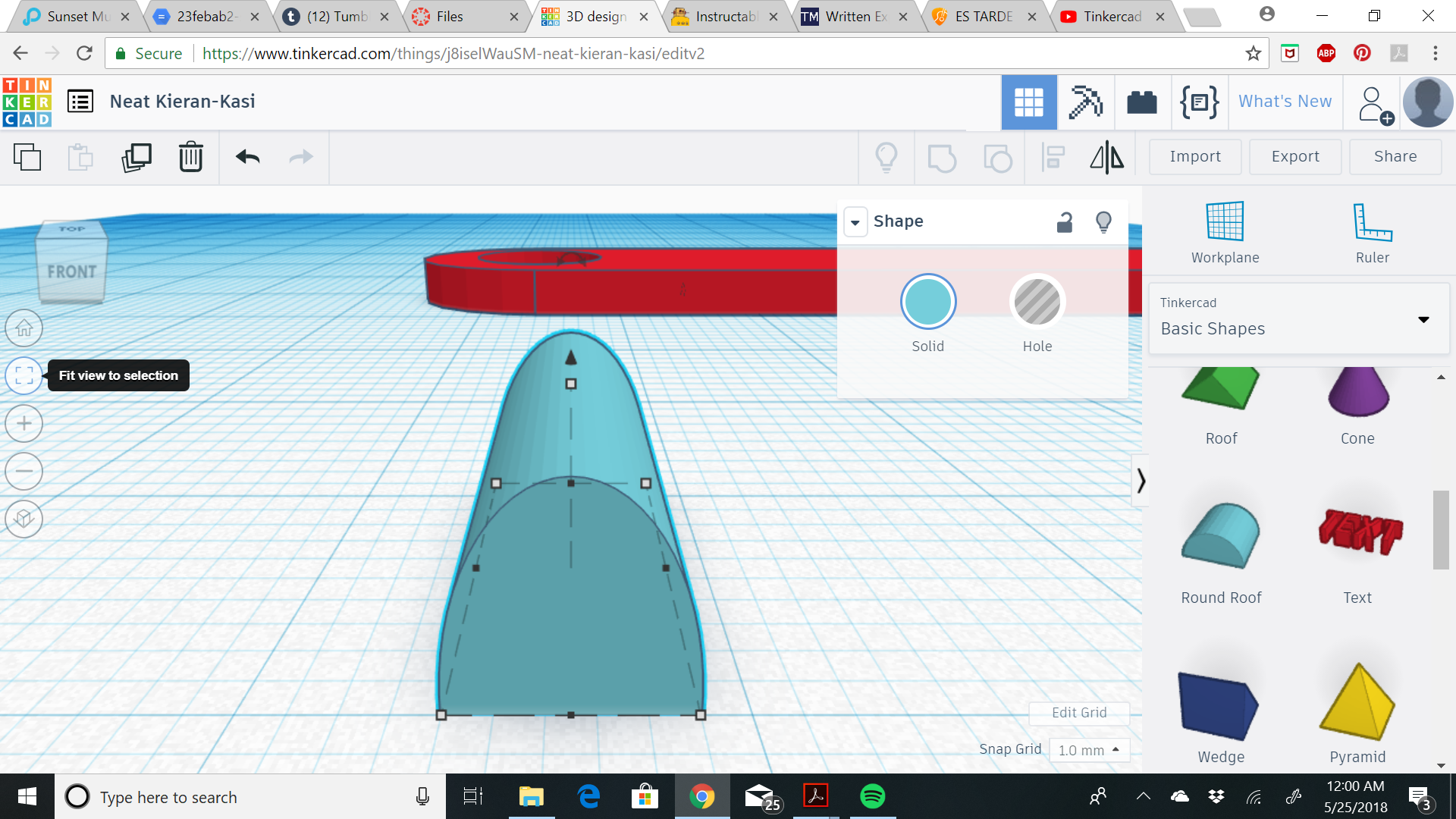The width and height of the screenshot is (1456, 819).
Task: Undo the last action
Action: pyautogui.click(x=248, y=157)
